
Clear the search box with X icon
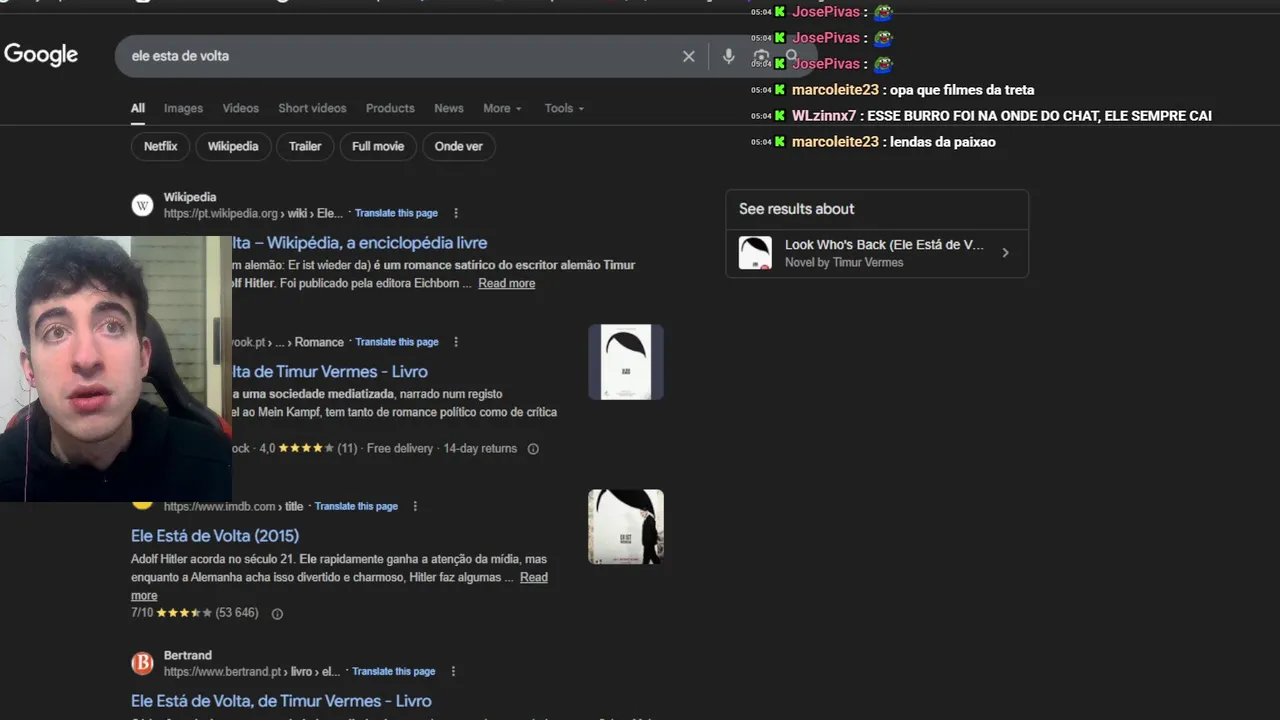click(x=688, y=56)
